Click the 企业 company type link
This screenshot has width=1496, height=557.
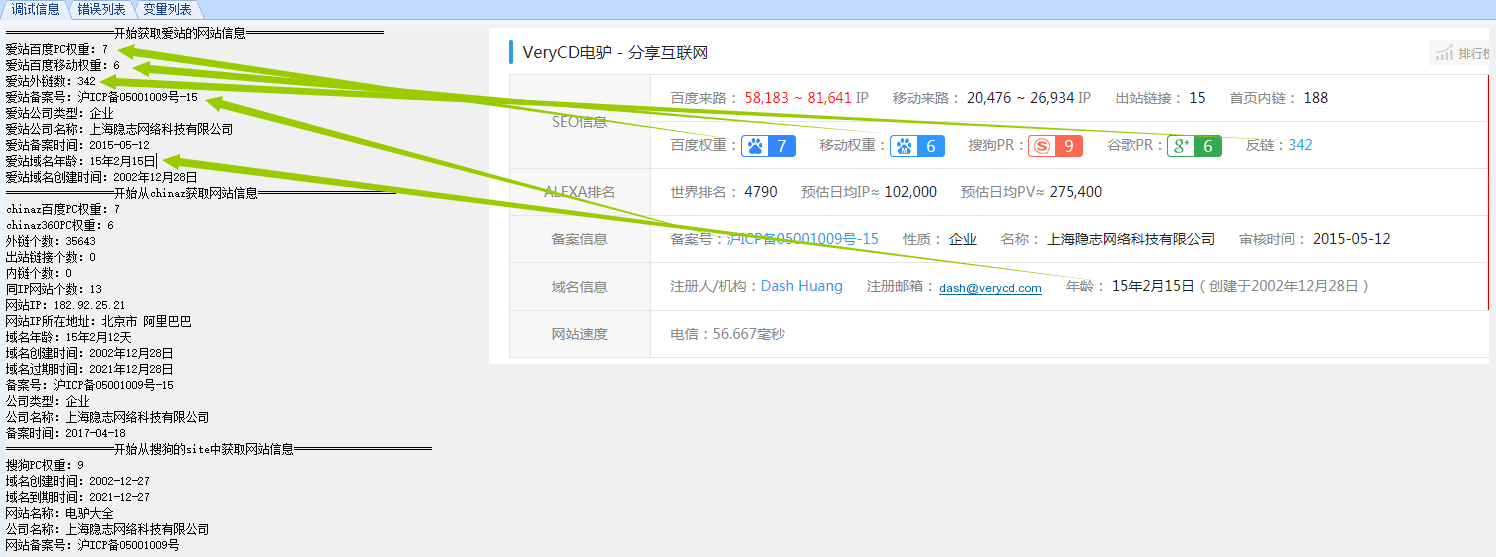coord(963,239)
